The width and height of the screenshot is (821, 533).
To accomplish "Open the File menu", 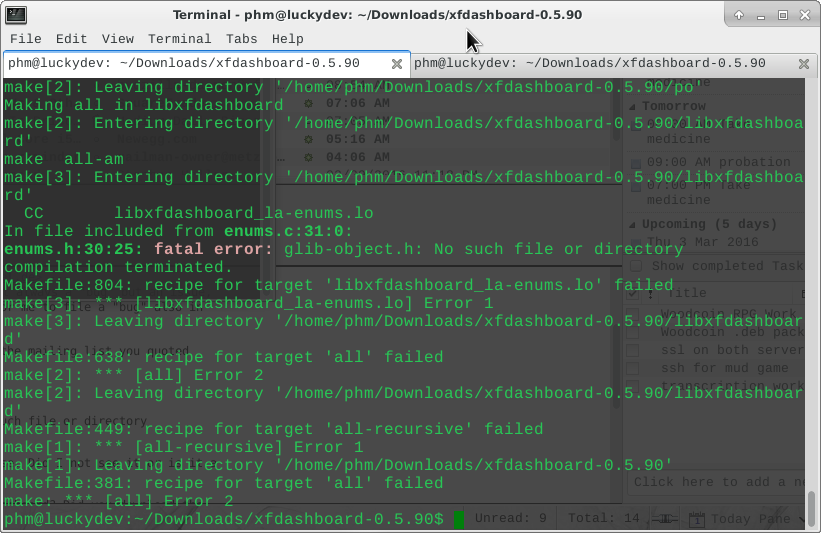I will [x=25, y=39].
